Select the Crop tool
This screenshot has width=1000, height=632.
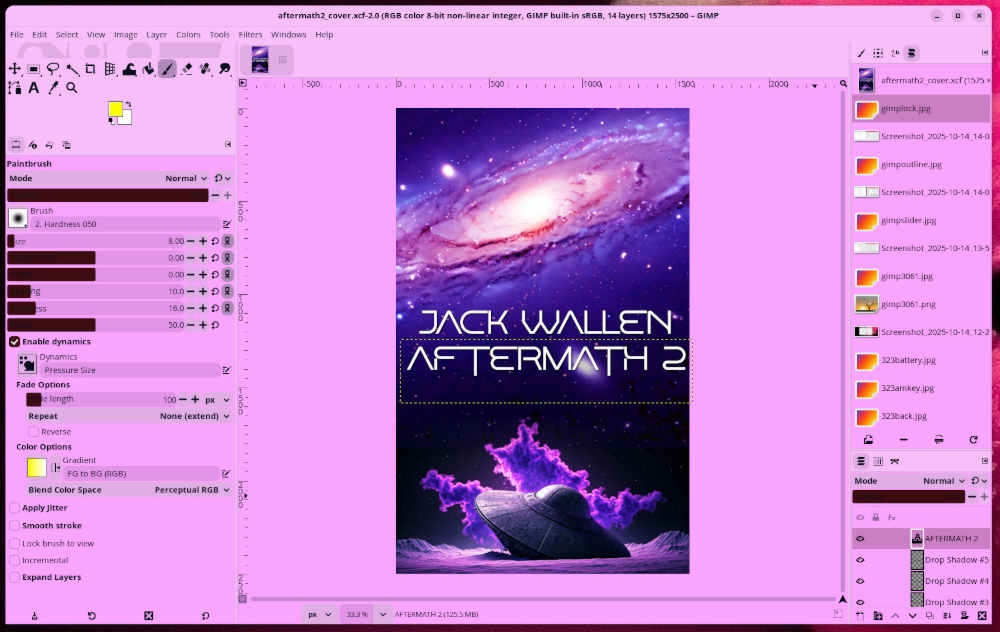[x=90, y=69]
